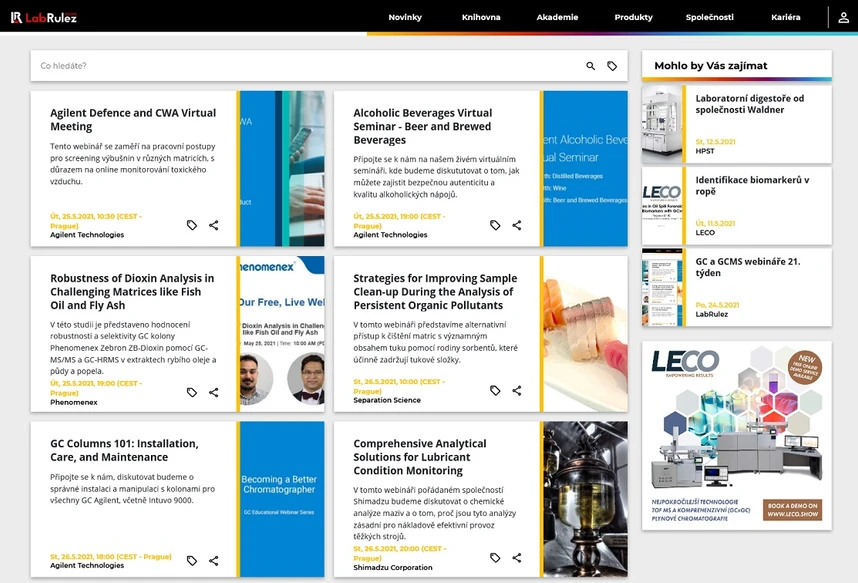Click into the Co hledáte? search field
This screenshot has width=858, height=583.
click(306, 66)
